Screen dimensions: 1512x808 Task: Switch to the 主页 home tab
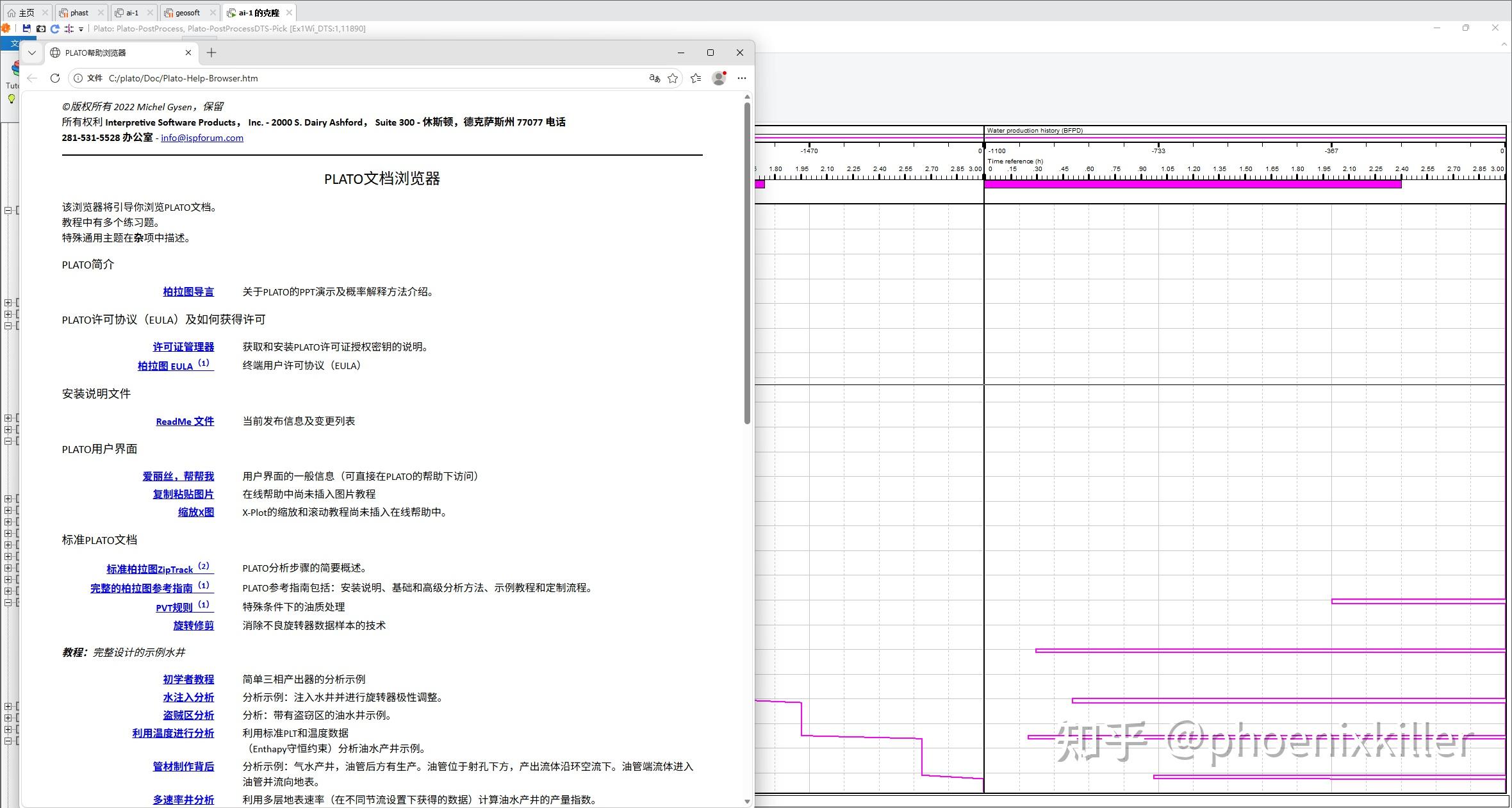(26, 13)
